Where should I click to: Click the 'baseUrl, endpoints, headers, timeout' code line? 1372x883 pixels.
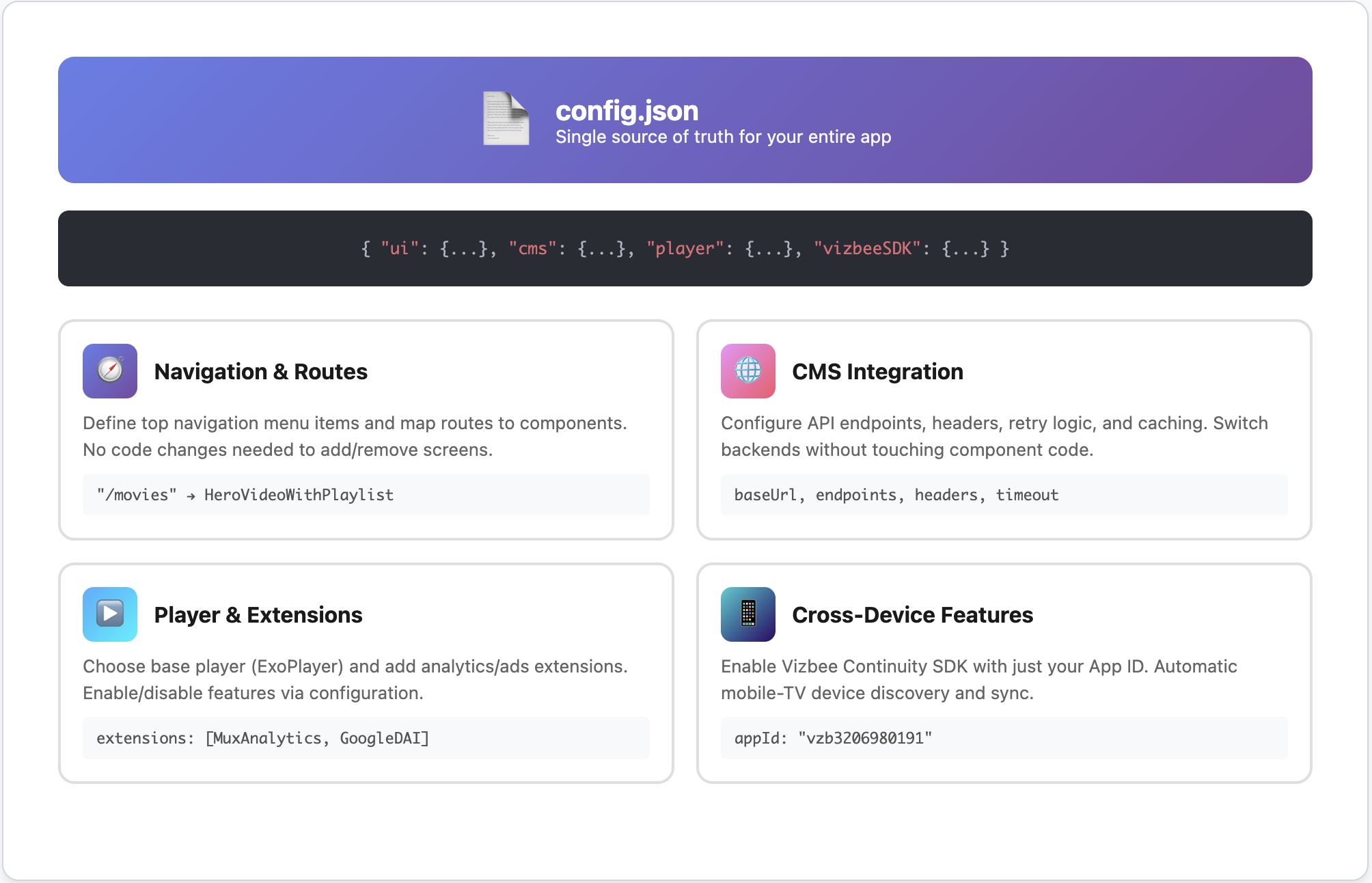point(1004,495)
